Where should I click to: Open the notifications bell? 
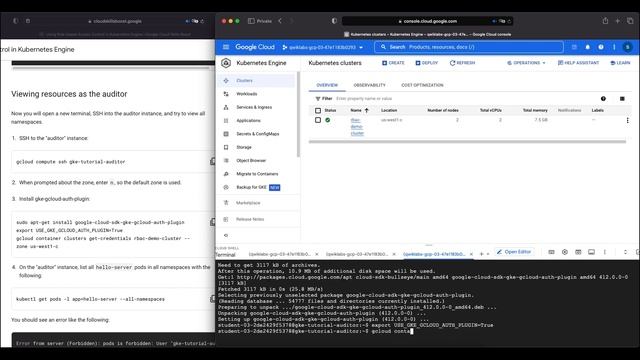pos(587,47)
